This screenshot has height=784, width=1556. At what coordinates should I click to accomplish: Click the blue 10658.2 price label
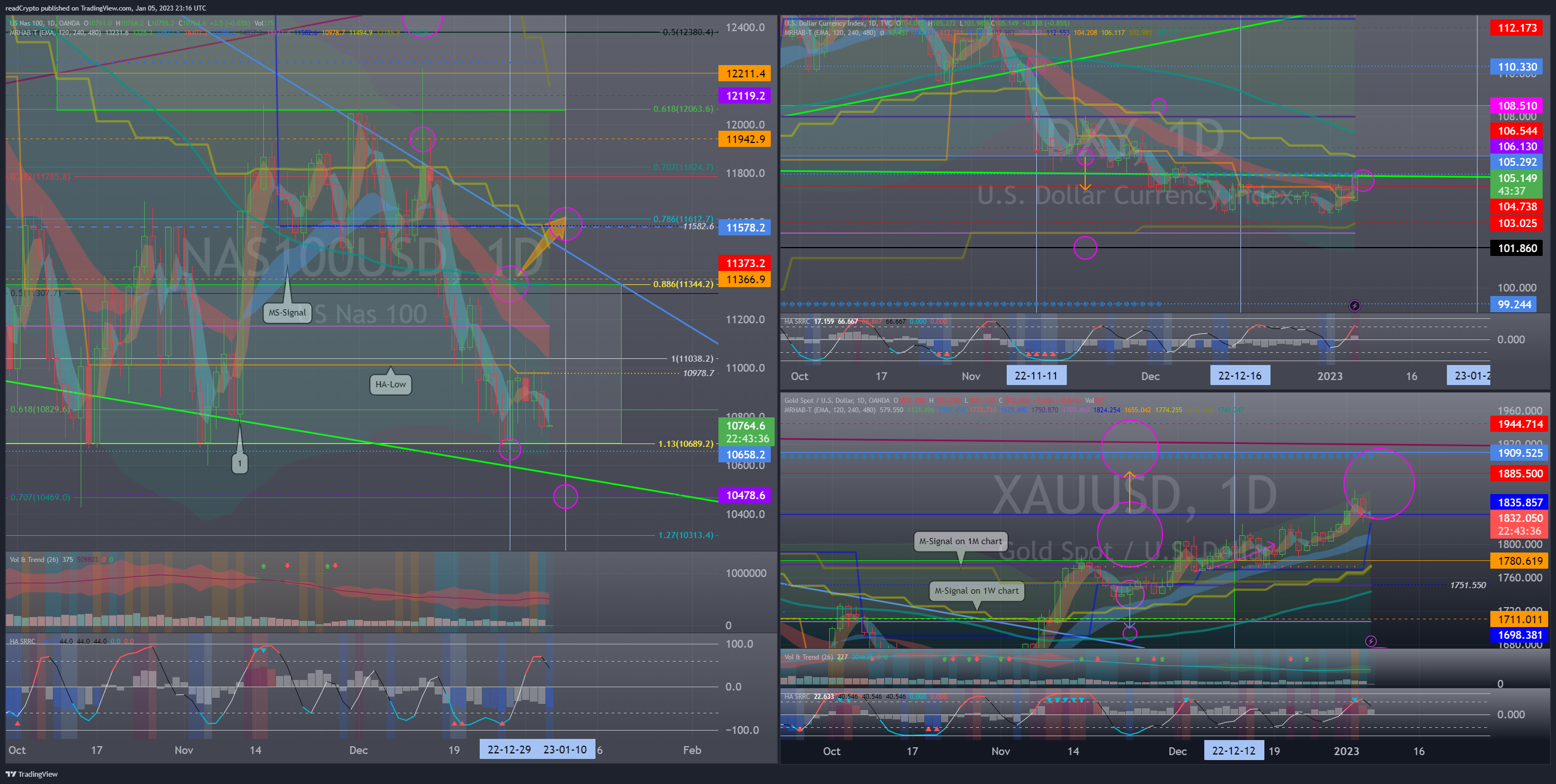[x=744, y=455]
